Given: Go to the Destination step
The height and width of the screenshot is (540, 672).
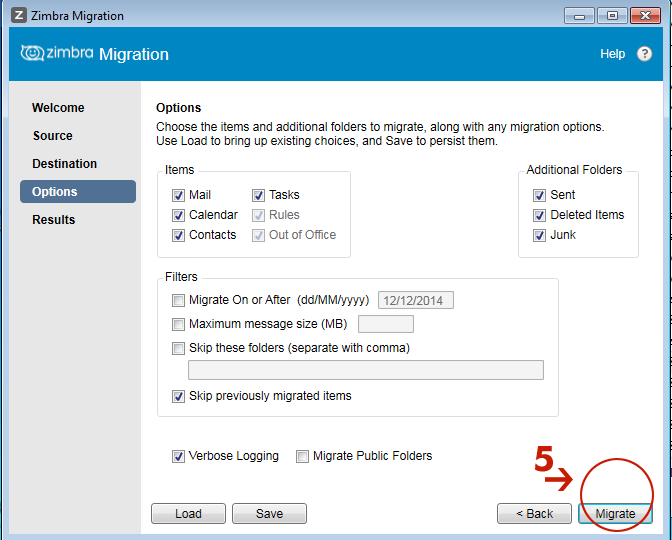Looking at the screenshot, I should [65, 164].
